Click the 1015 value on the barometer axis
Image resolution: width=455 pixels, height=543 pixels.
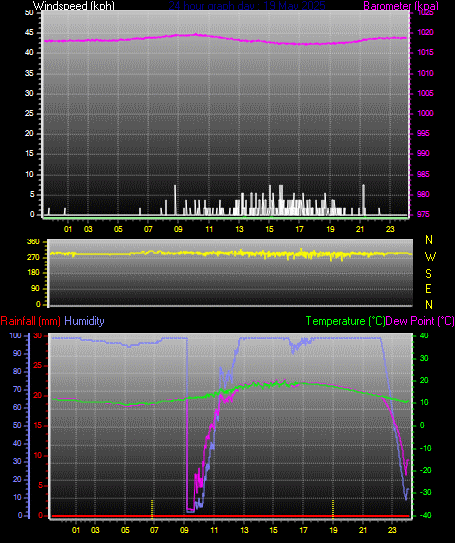click(x=426, y=52)
